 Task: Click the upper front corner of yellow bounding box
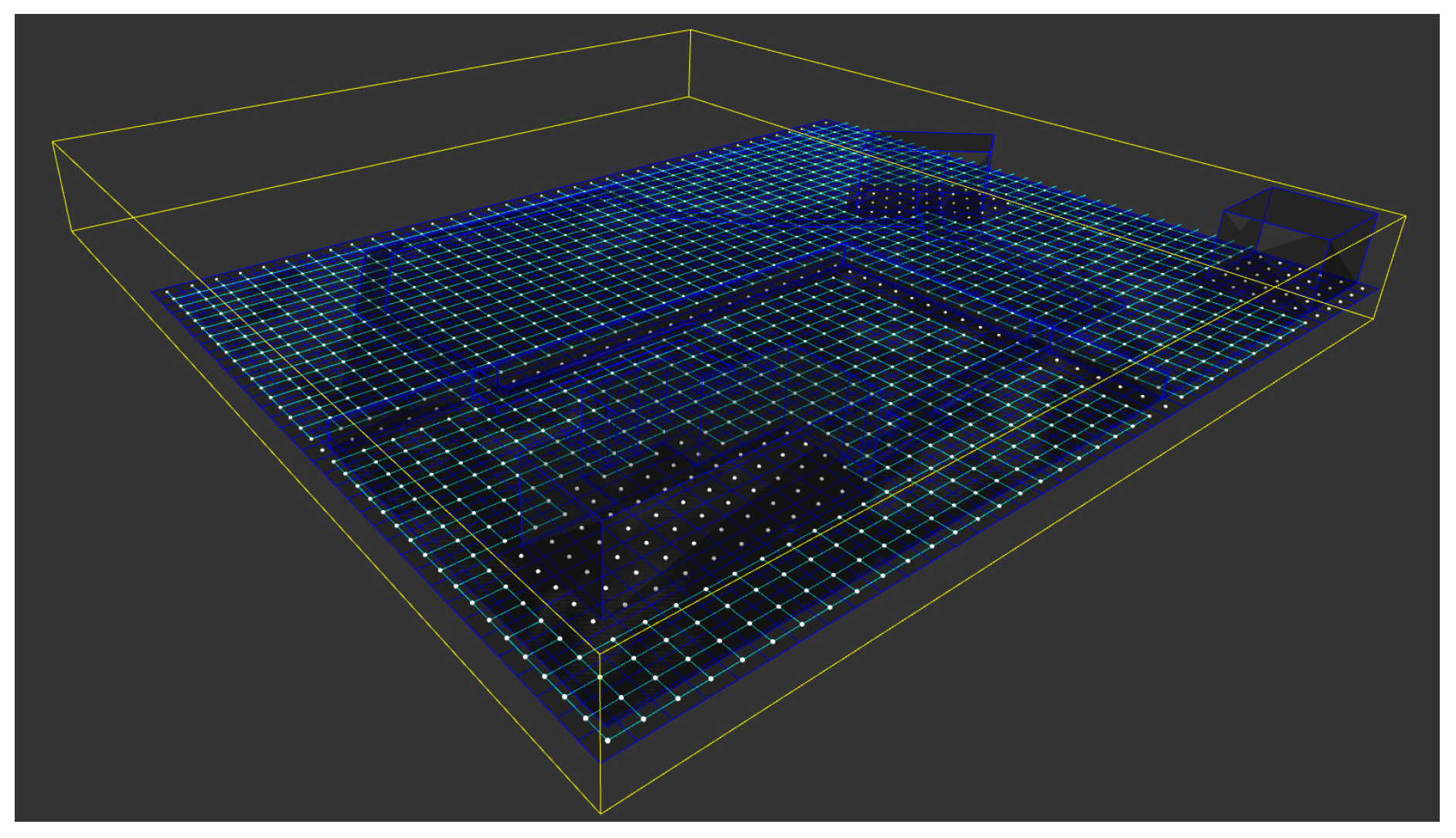tap(600, 653)
